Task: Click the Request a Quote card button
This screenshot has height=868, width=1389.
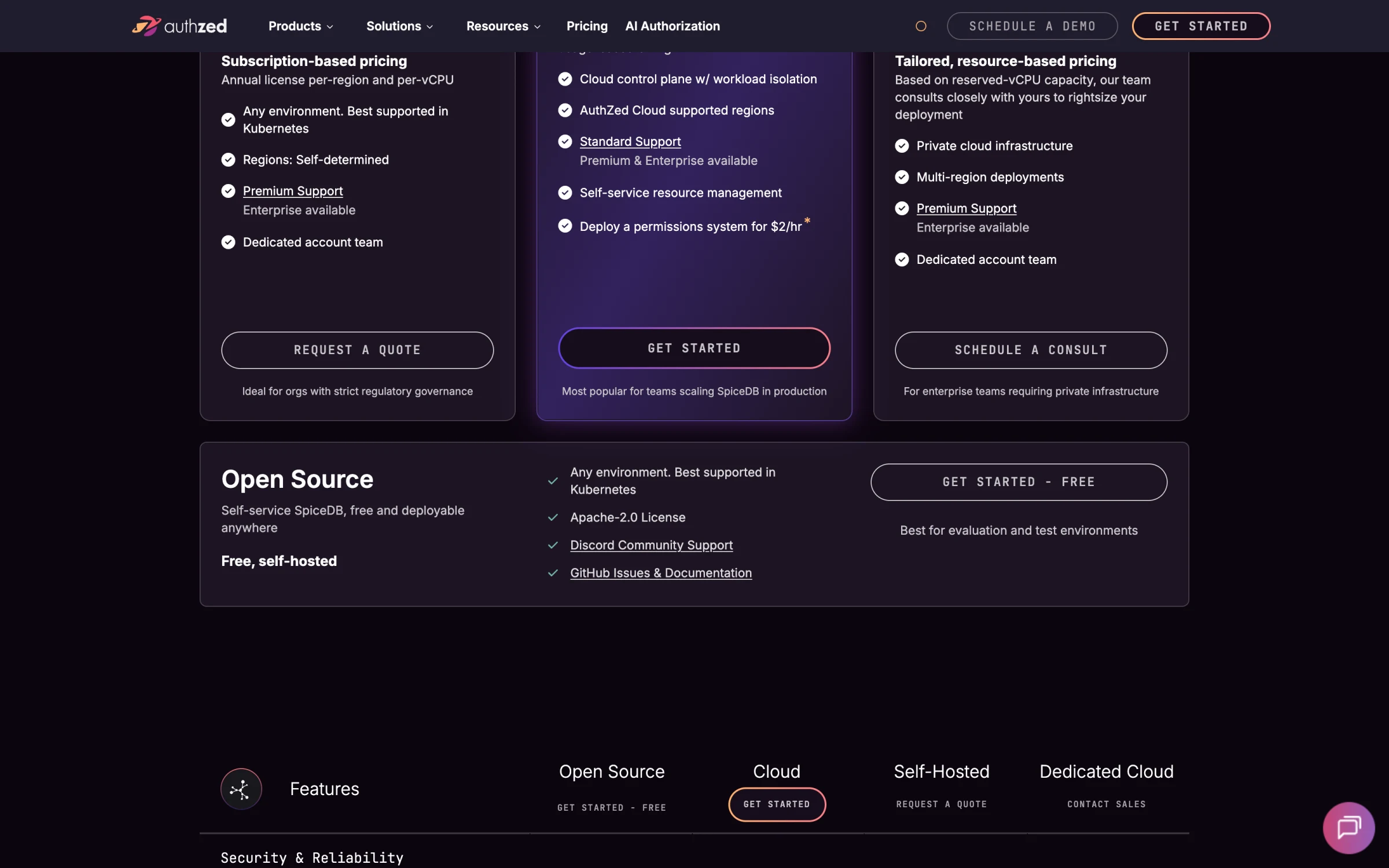Action: [x=357, y=350]
